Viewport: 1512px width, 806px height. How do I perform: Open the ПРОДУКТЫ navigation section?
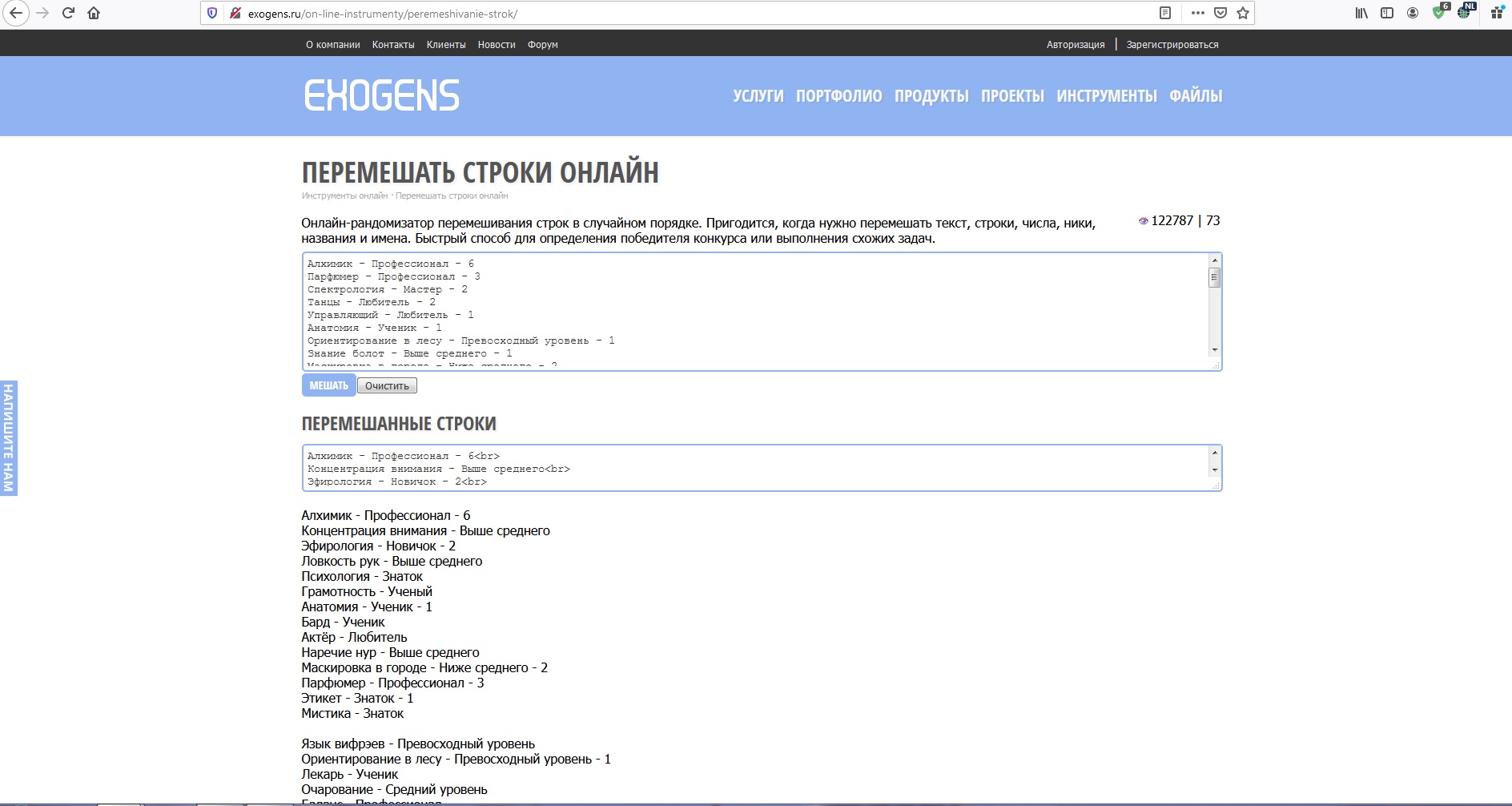pyautogui.click(x=932, y=96)
